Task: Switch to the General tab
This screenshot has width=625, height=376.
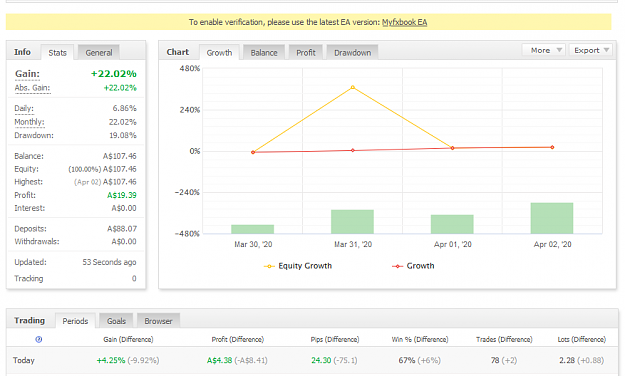Action: click(x=99, y=53)
